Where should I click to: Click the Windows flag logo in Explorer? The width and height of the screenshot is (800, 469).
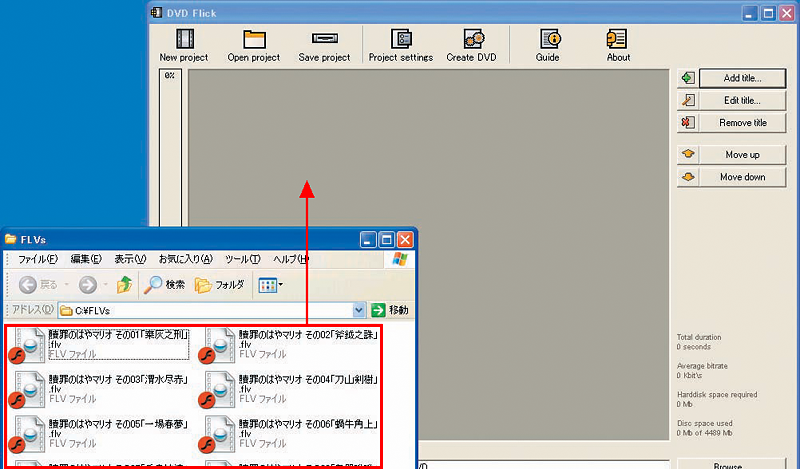(x=400, y=259)
